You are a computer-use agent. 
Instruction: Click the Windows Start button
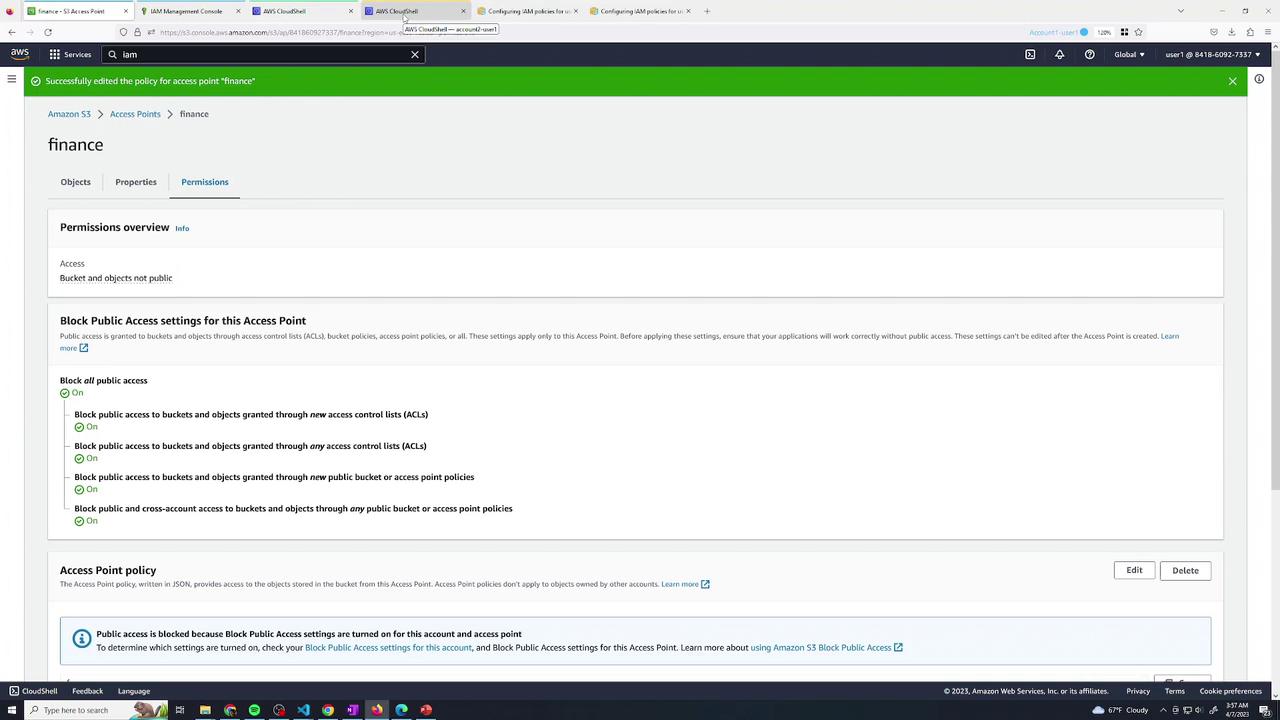pyautogui.click(x=12, y=710)
